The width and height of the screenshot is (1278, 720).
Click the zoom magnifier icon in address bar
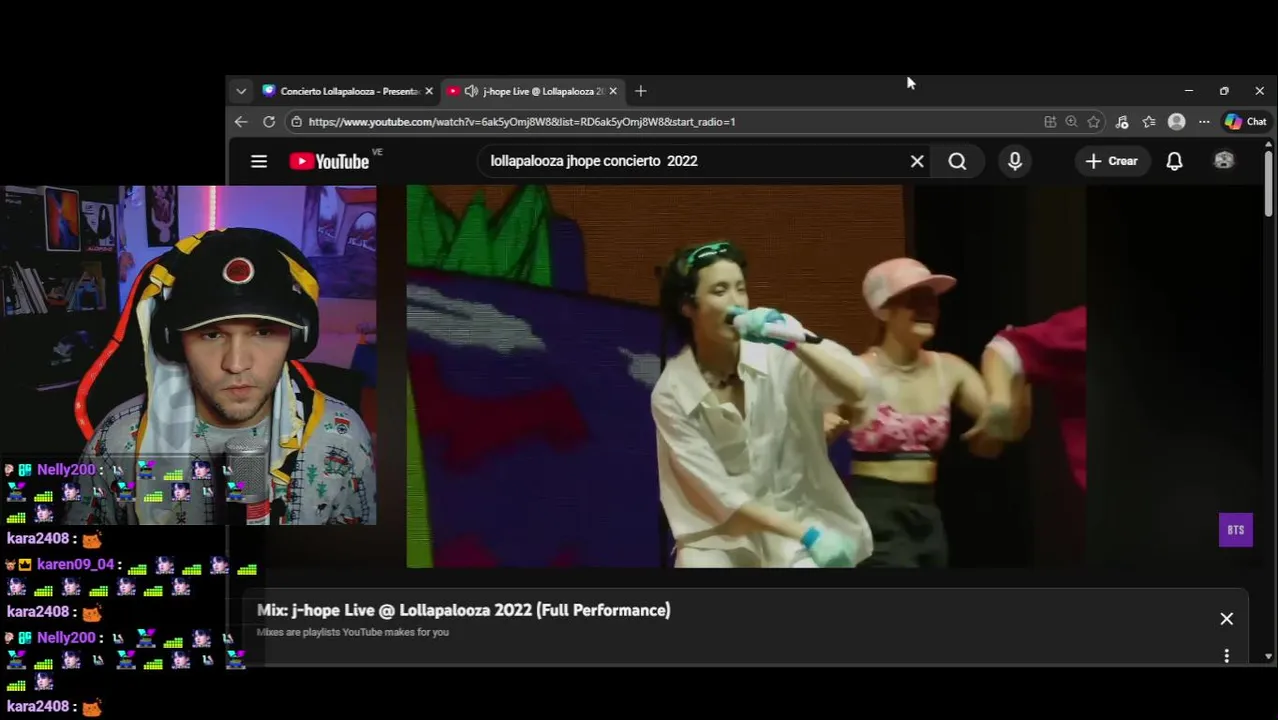click(x=1072, y=122)
